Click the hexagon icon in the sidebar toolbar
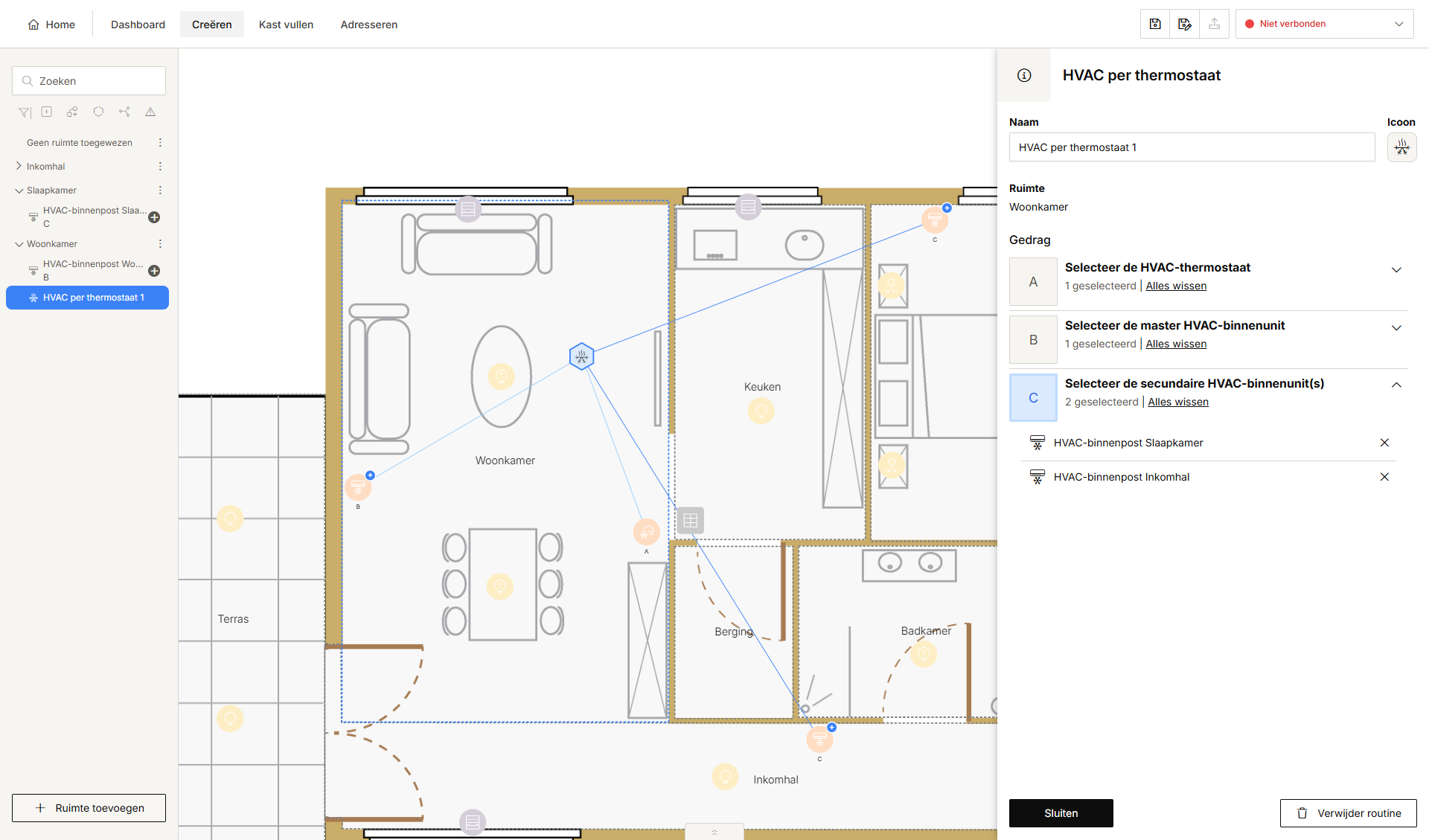 98,112
